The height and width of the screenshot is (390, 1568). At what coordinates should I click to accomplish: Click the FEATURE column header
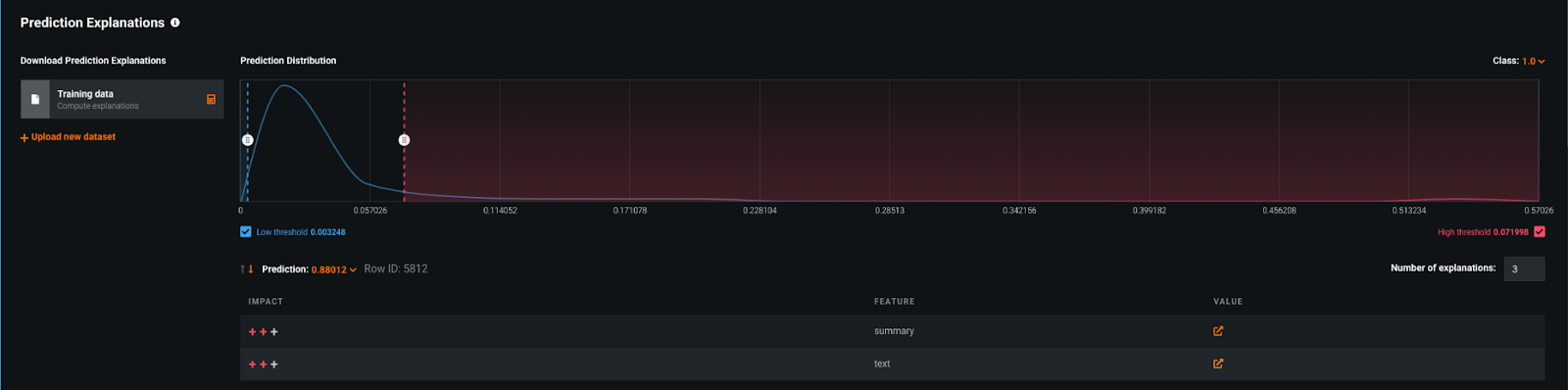click(x=895, y=302)
